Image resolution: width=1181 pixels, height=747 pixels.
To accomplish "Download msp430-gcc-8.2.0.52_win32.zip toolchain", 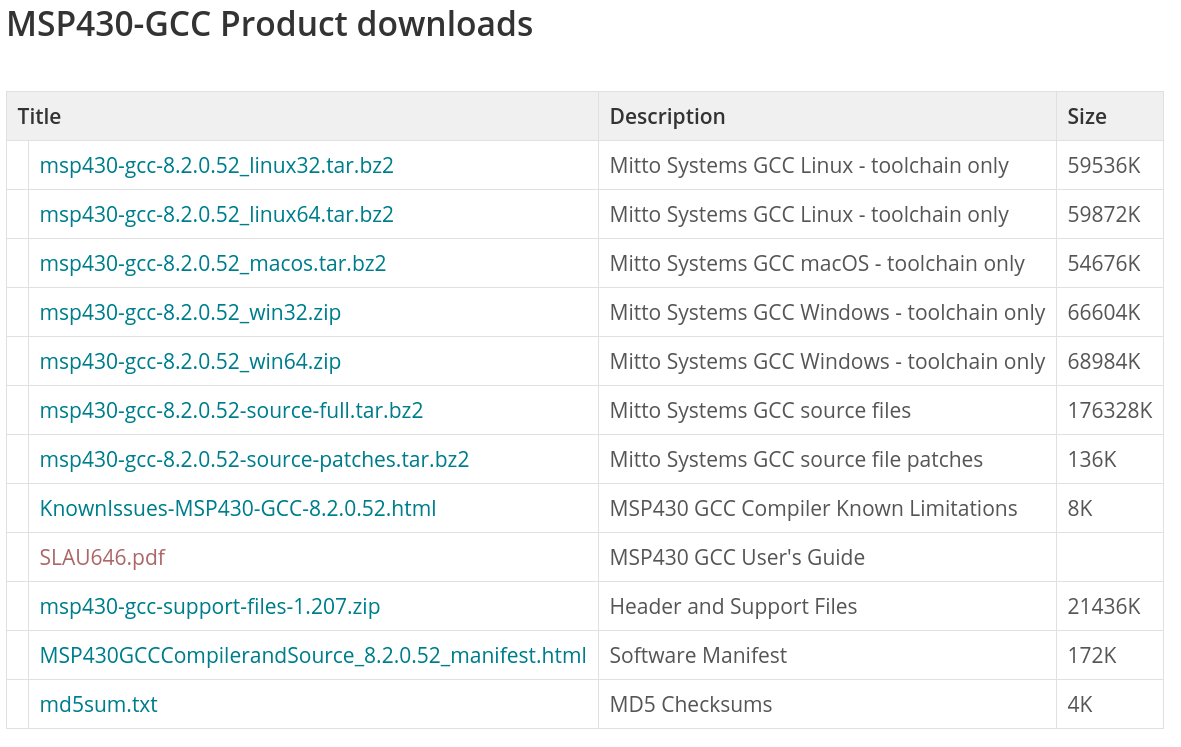I will click(190, 312).
